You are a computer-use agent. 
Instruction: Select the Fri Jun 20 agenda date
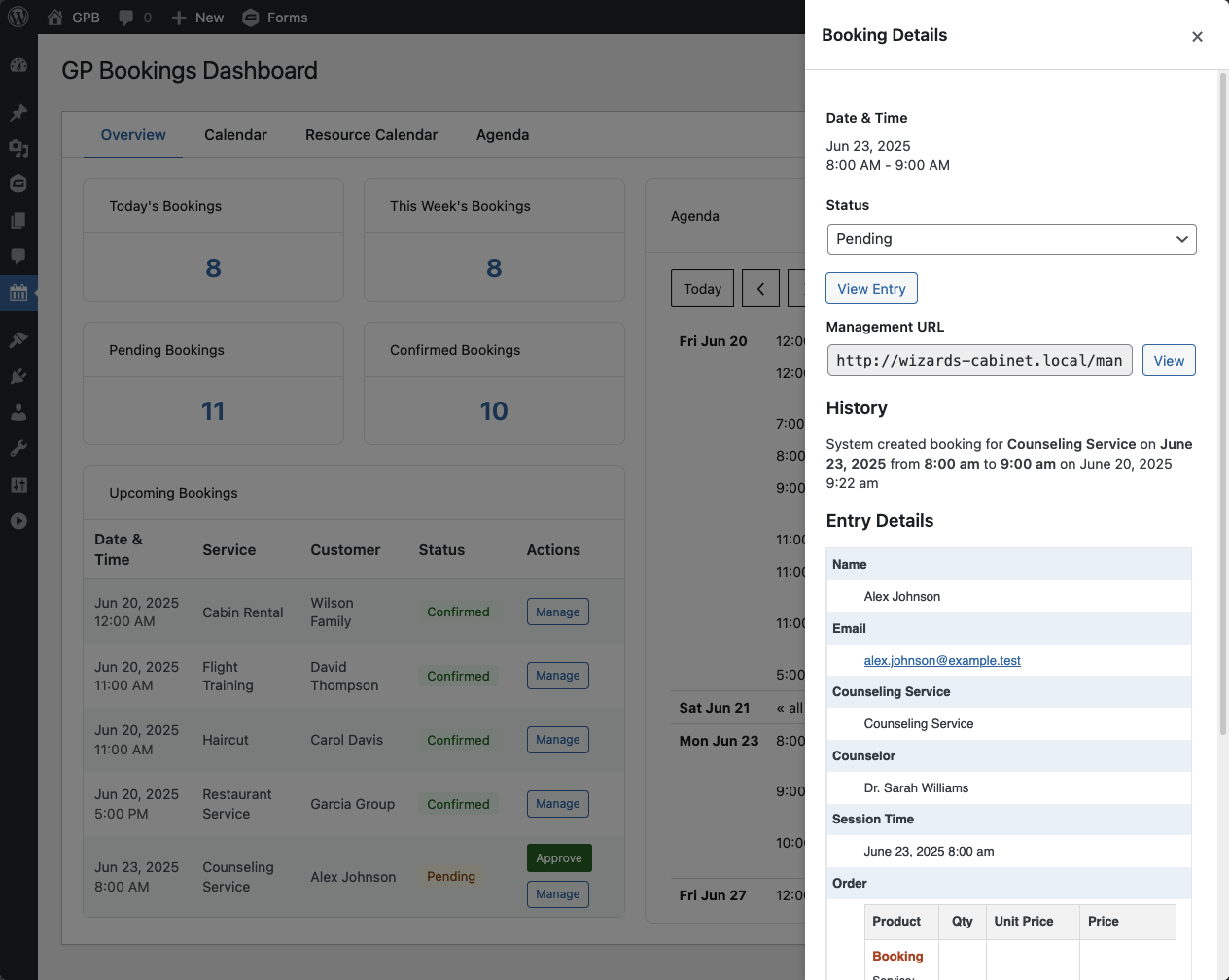click(x=713, y=341)
